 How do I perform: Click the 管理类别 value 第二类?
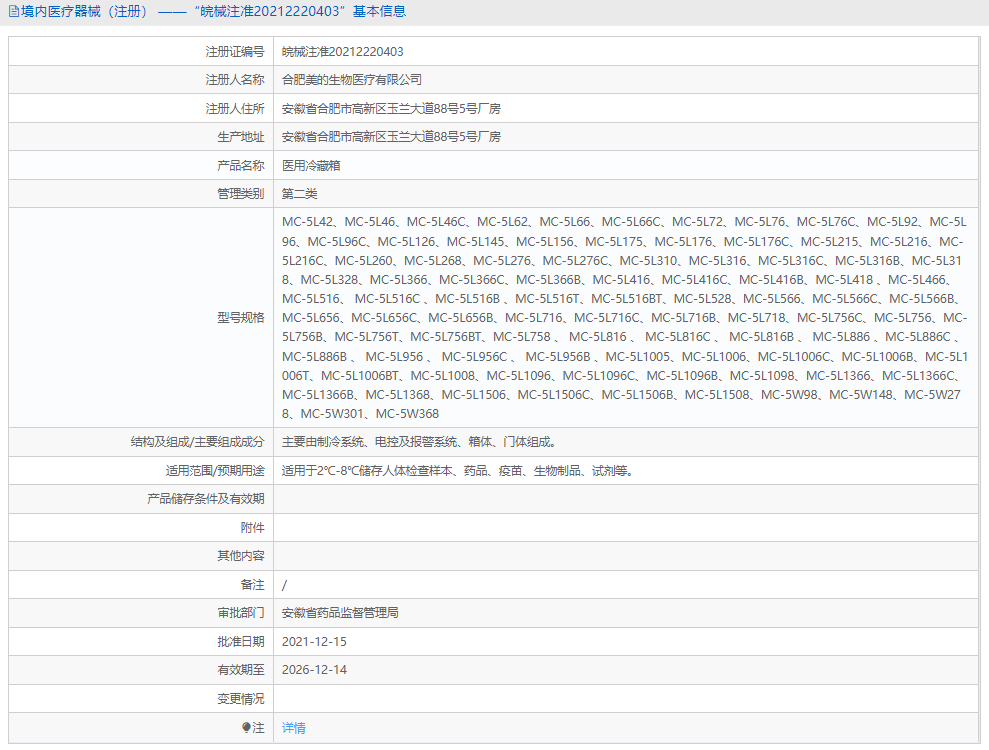302,192
